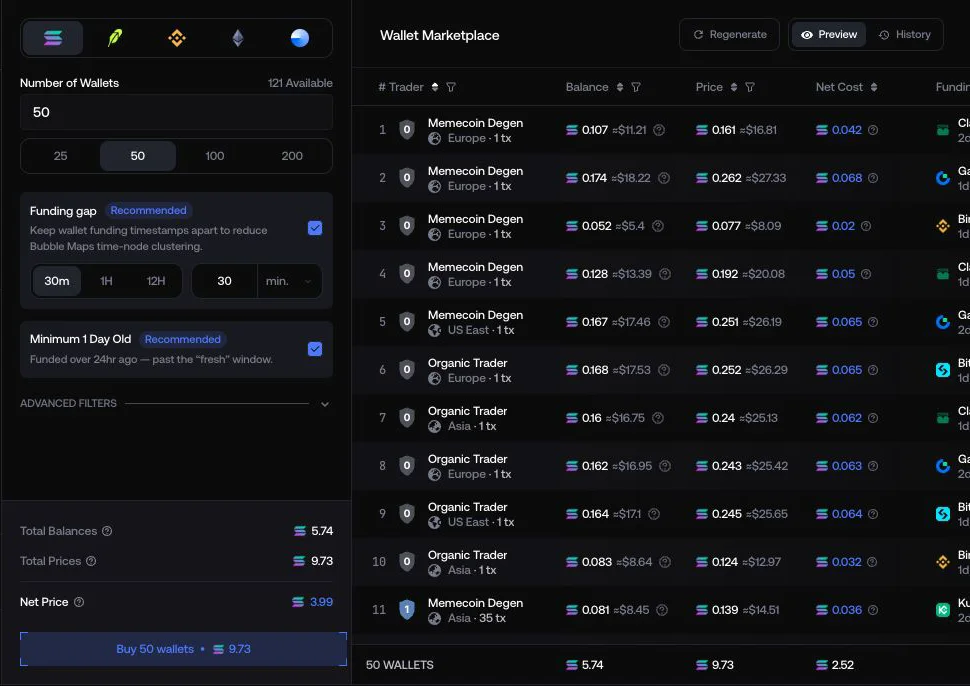
Task: Click balance info icon beside $18.22
Action: [x=664, y=178]
